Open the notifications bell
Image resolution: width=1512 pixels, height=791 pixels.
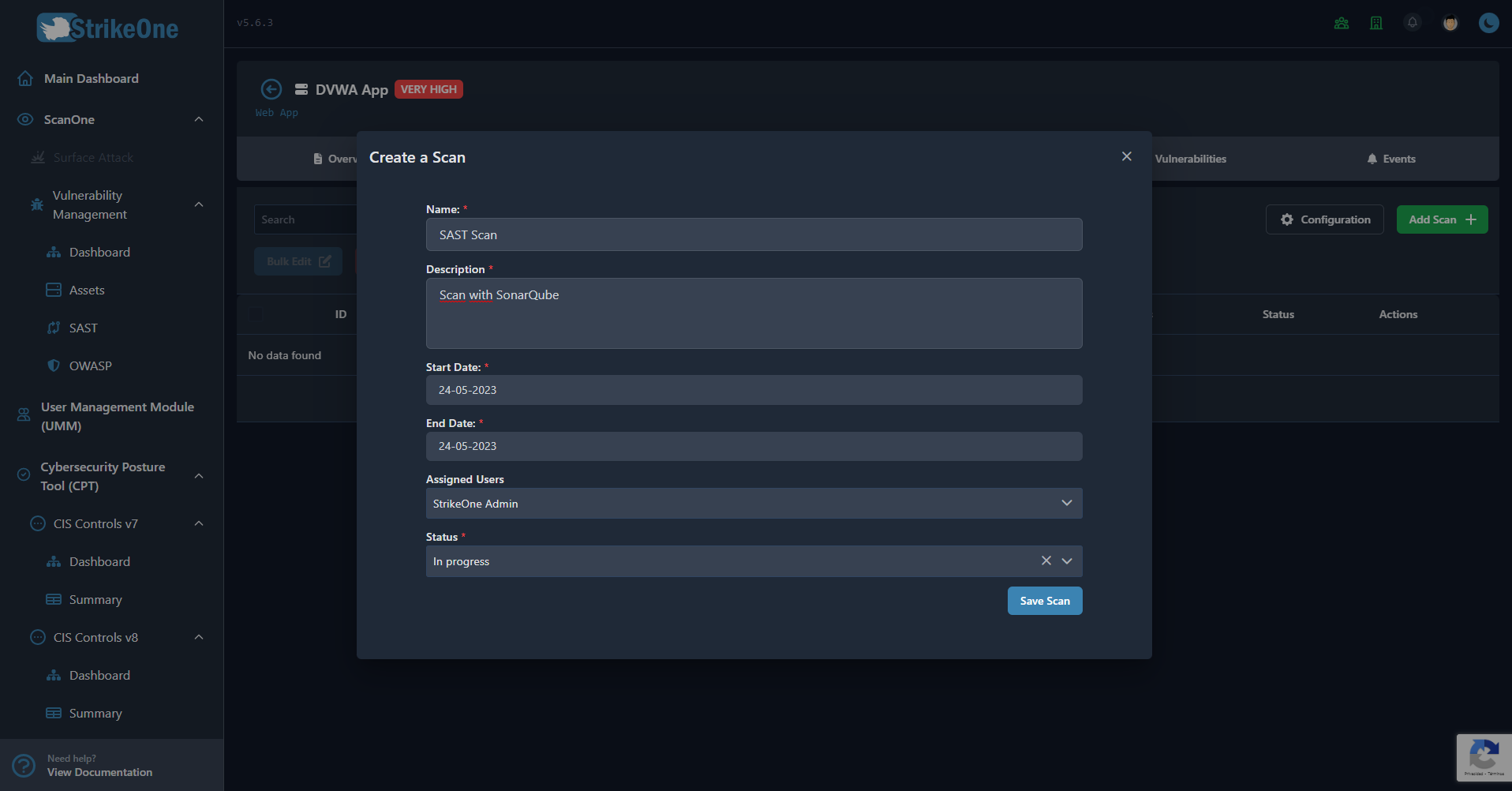click(1412, 23)
